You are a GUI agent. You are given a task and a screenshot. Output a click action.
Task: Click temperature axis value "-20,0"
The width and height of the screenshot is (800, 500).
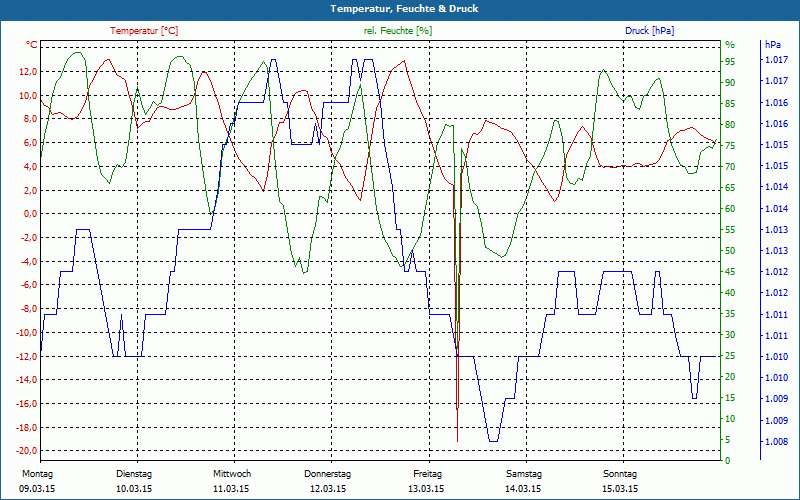[27, 451]
